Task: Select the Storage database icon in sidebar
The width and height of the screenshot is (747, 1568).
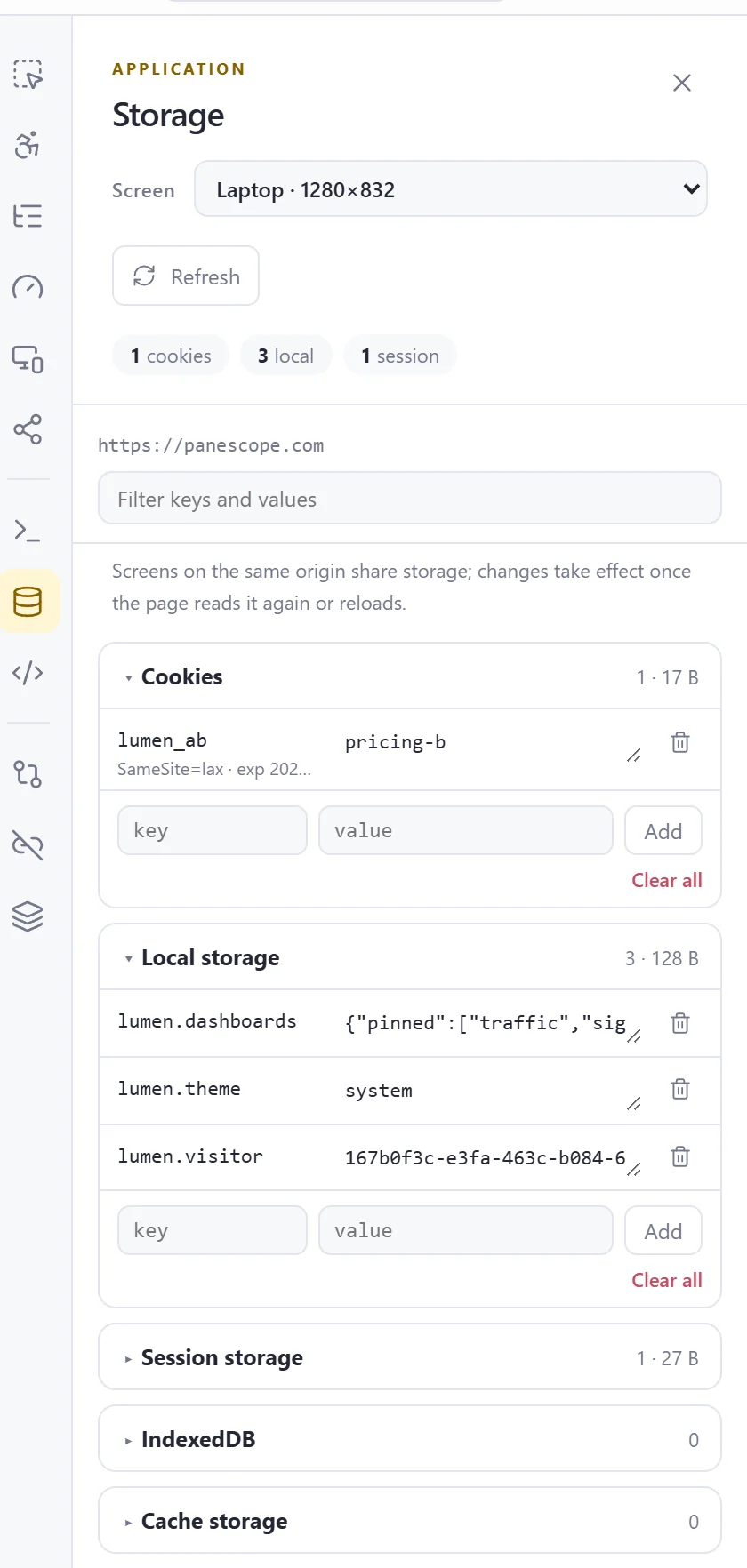Action: [x=28, y=602]
